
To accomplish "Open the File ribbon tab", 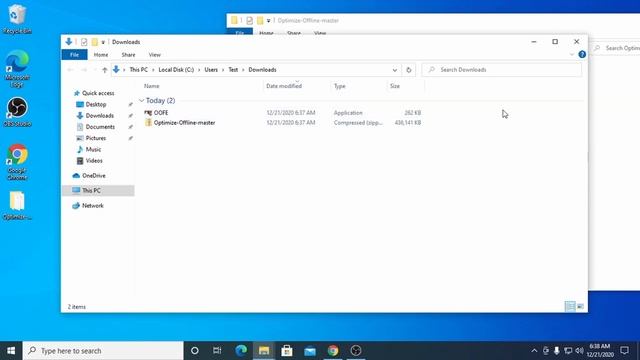I will tap(74, 55).
